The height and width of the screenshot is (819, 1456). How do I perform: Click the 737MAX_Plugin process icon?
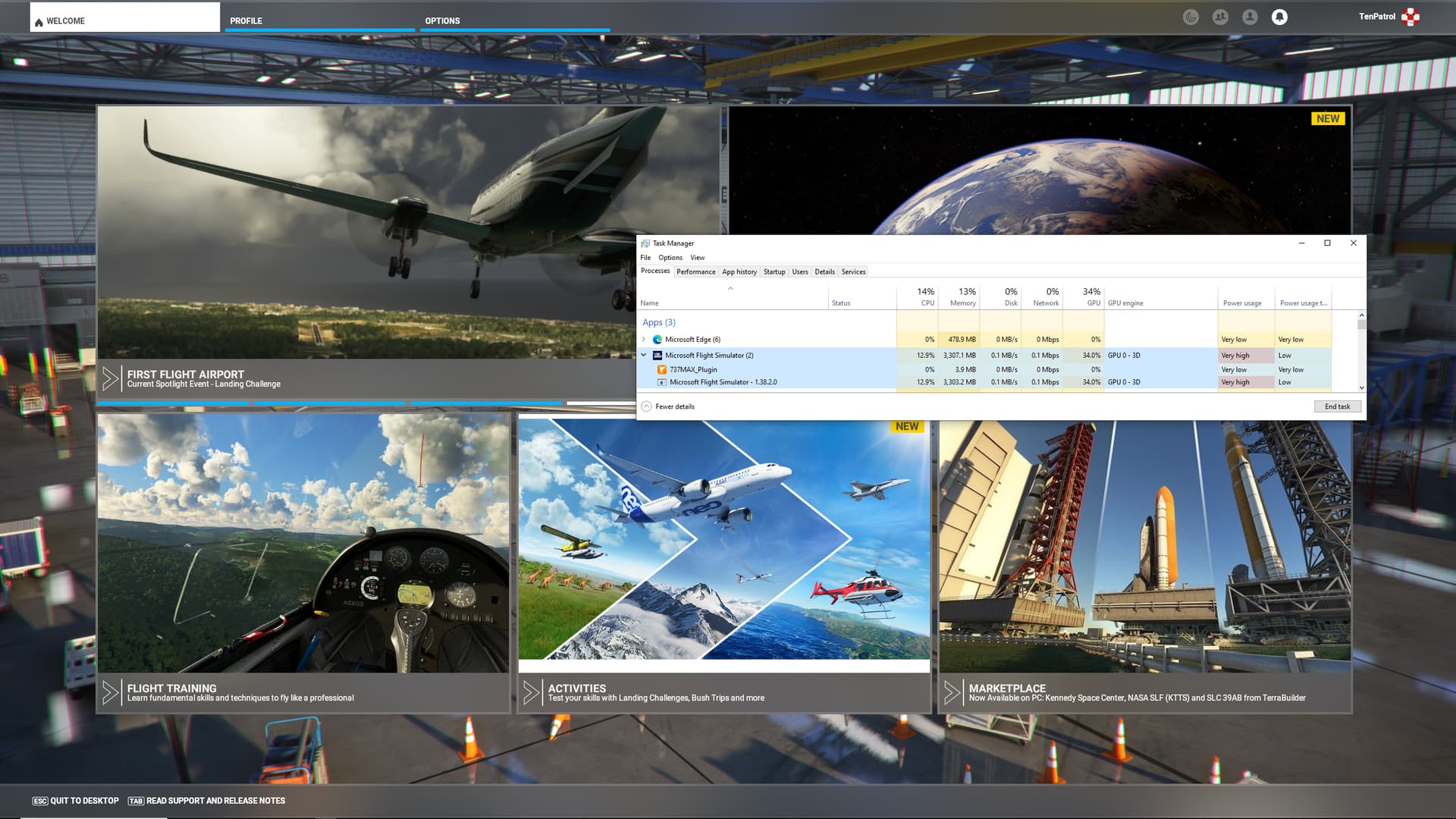(662, 369)
